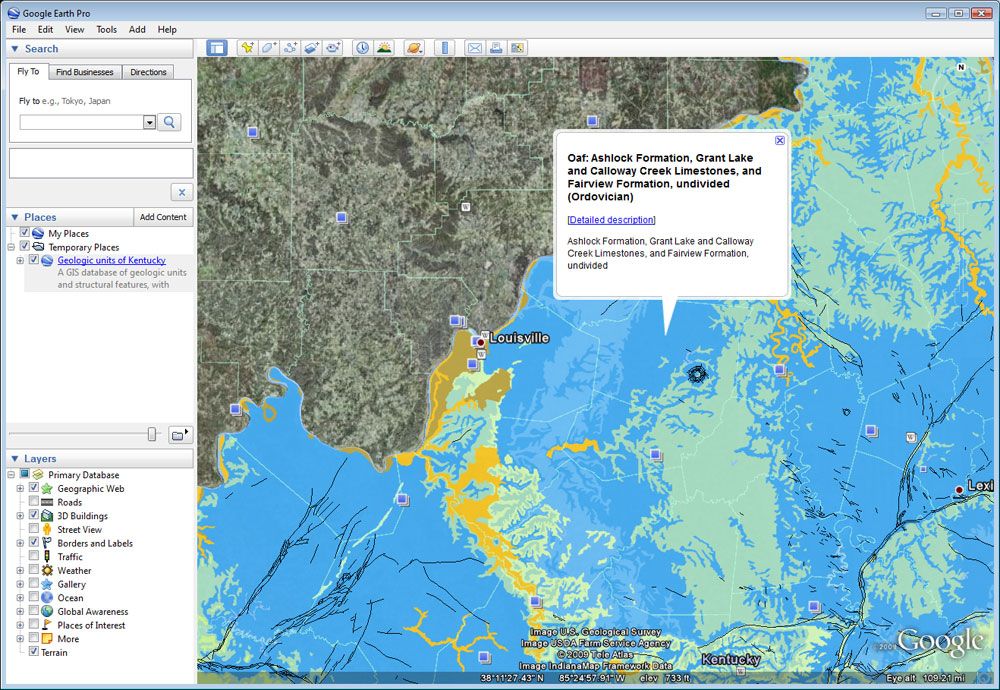Expand the Geographic Web layer node
This screenshot has height=690, width=1000.
(20, 488)
